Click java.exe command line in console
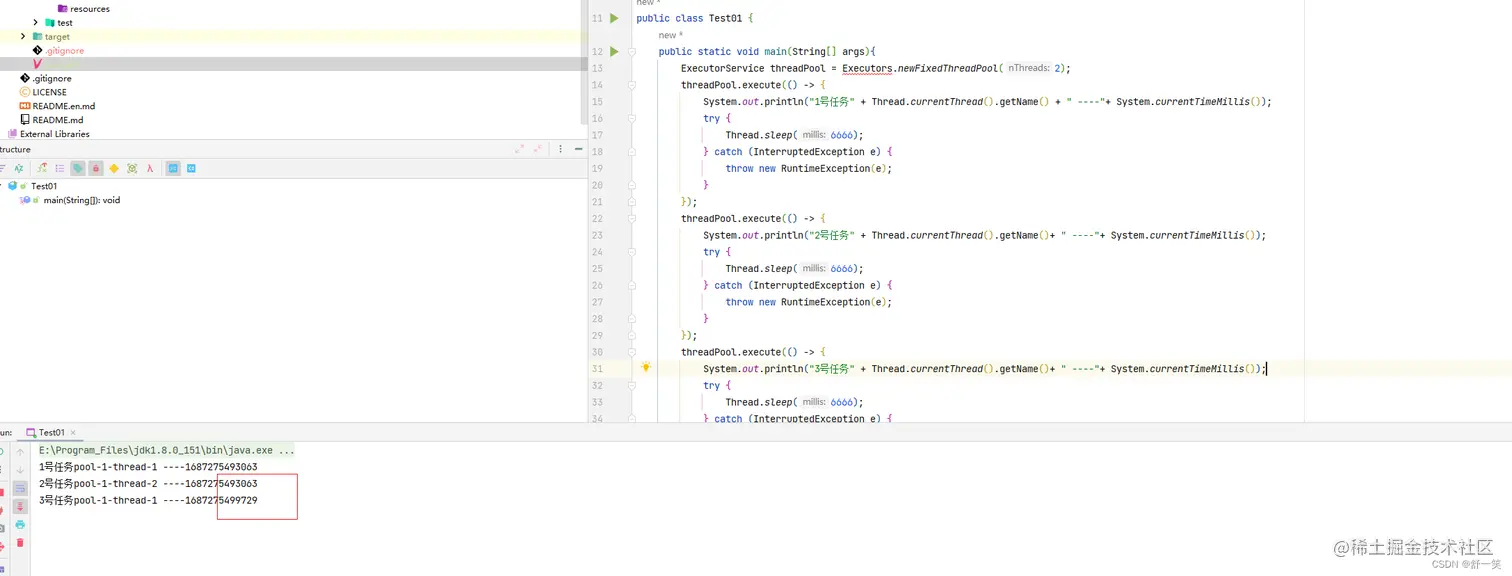The width and height of the screenshot is (1512, 576). [167, 451]
